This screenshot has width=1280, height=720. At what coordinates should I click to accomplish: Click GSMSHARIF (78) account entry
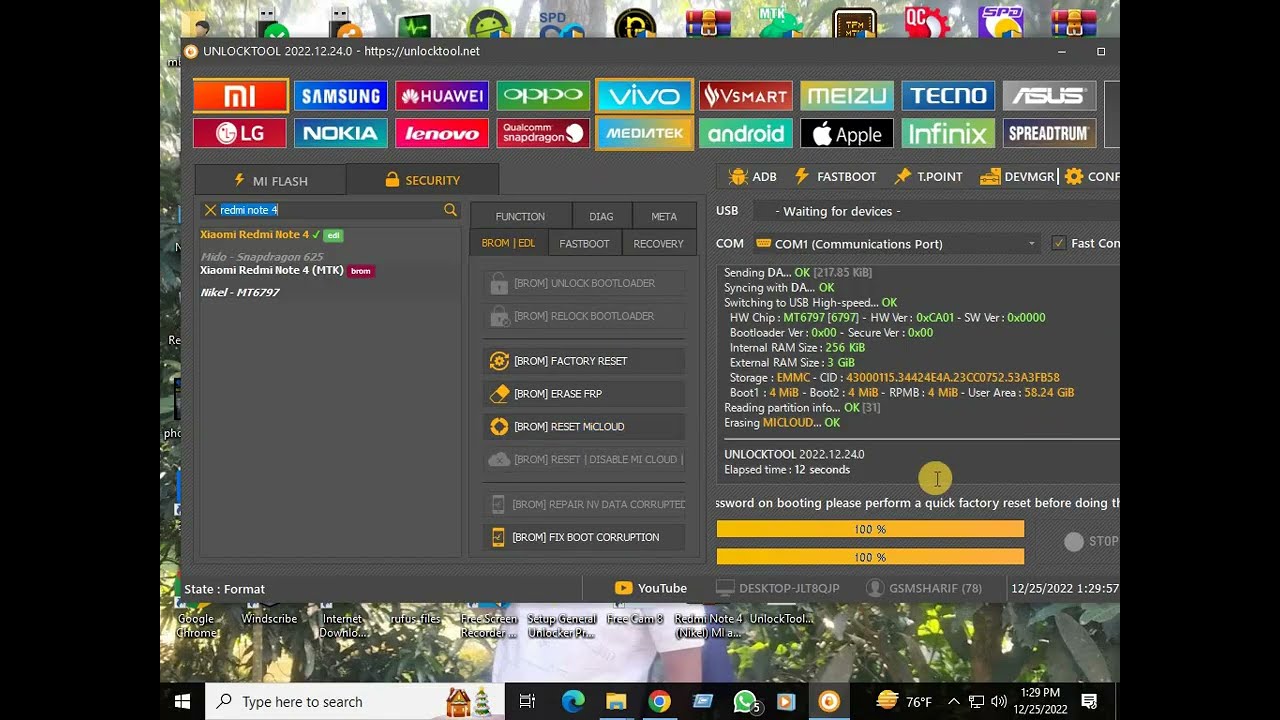pyautogui.click(x=924, y=589)
